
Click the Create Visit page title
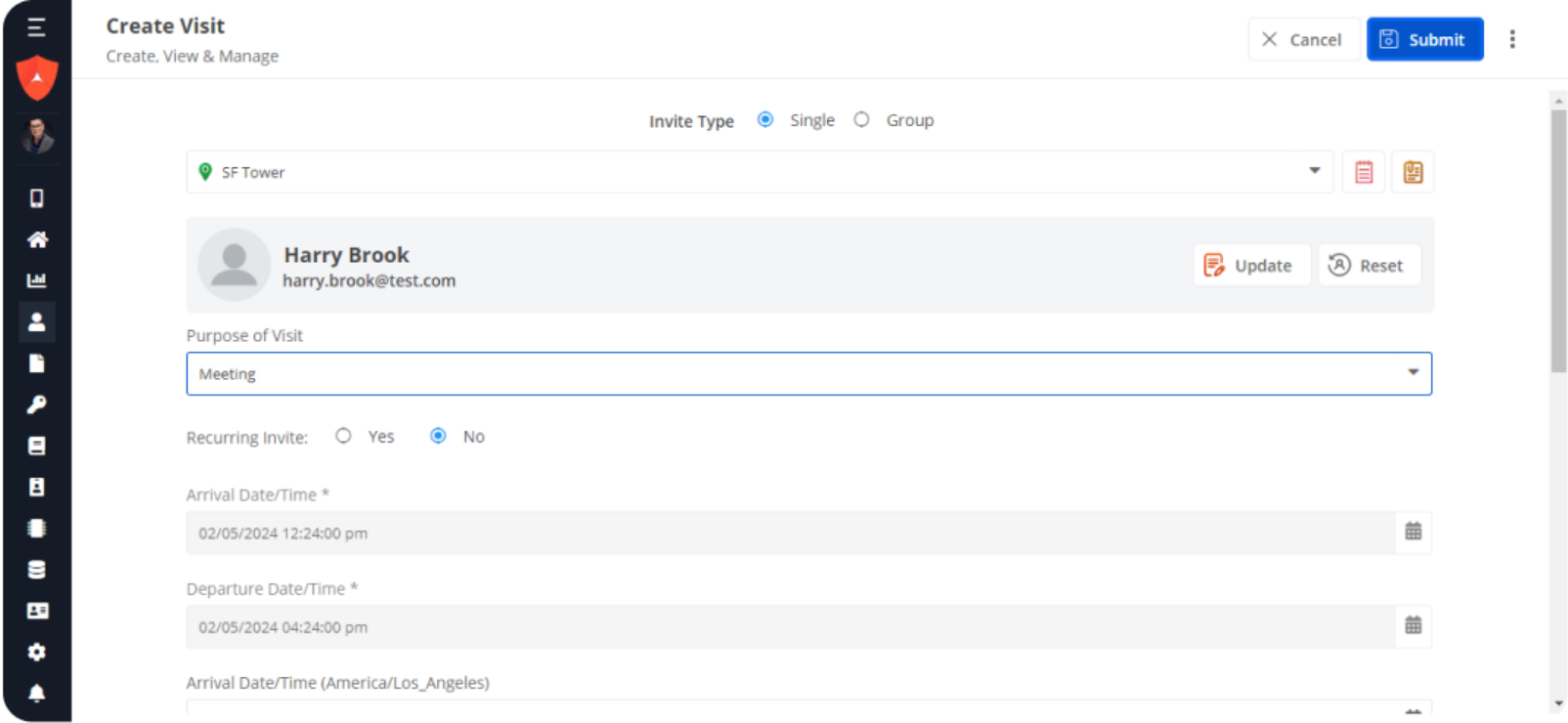[x=165, y=25]
